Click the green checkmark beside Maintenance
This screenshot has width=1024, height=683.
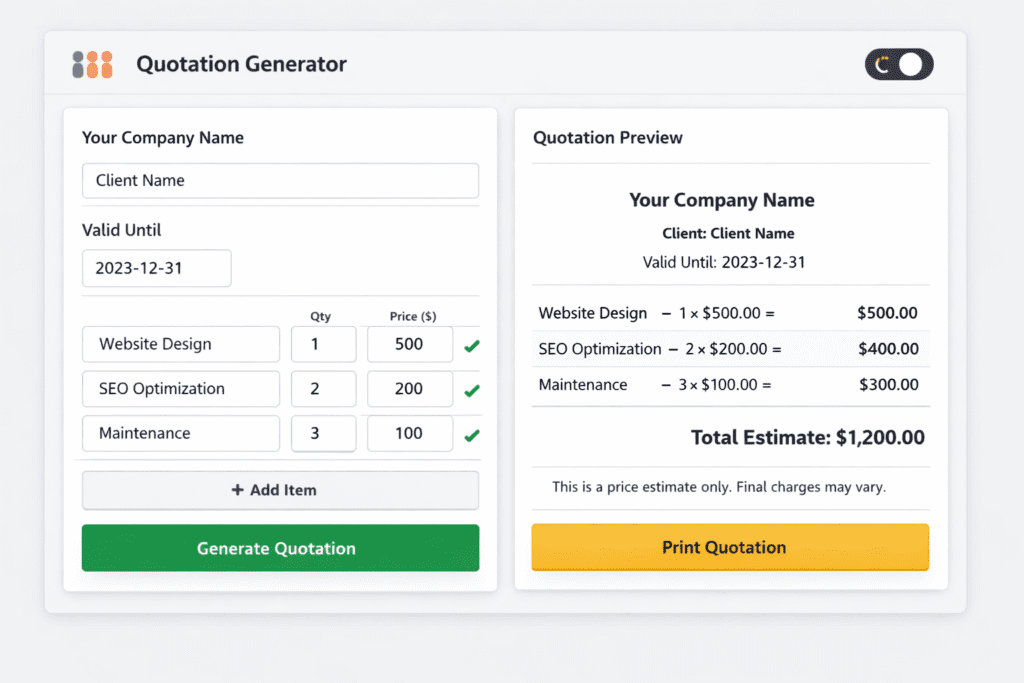pos(470,434)
